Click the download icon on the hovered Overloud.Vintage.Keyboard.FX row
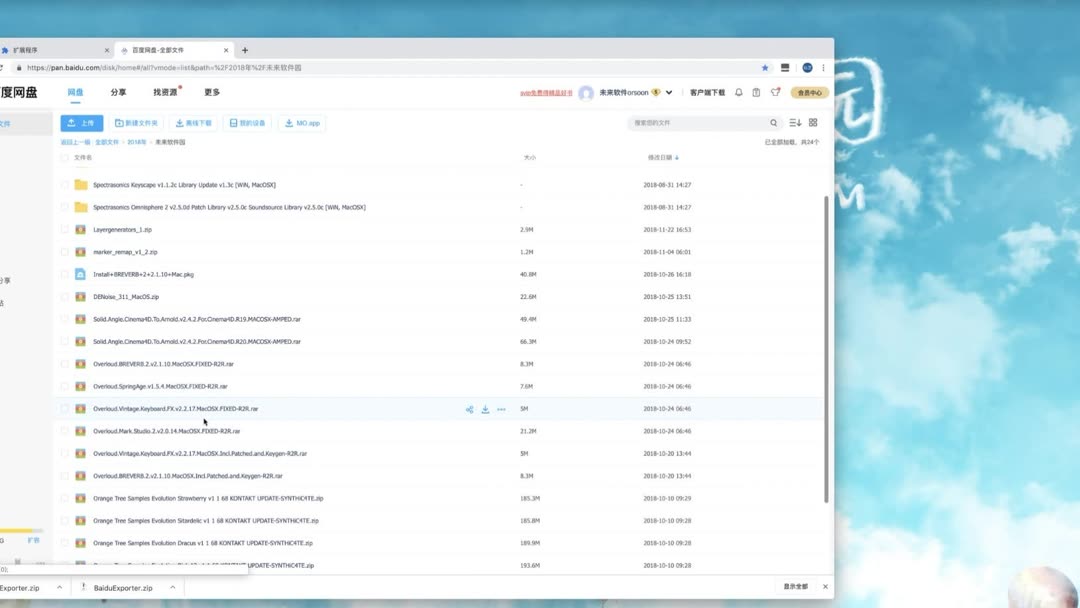1080x608 pixels. [x=485, y=409]
